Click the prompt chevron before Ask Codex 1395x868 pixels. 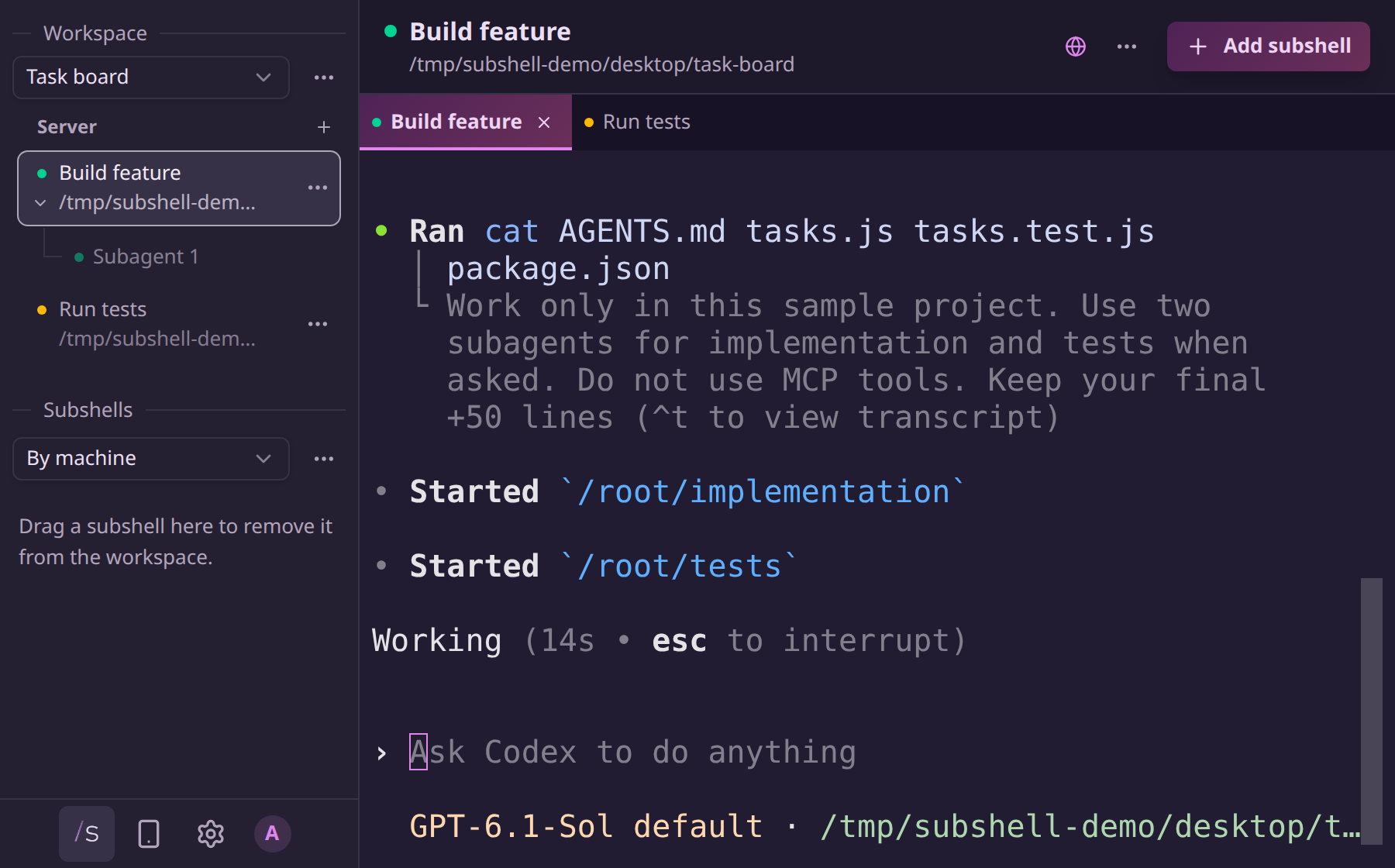381,753
